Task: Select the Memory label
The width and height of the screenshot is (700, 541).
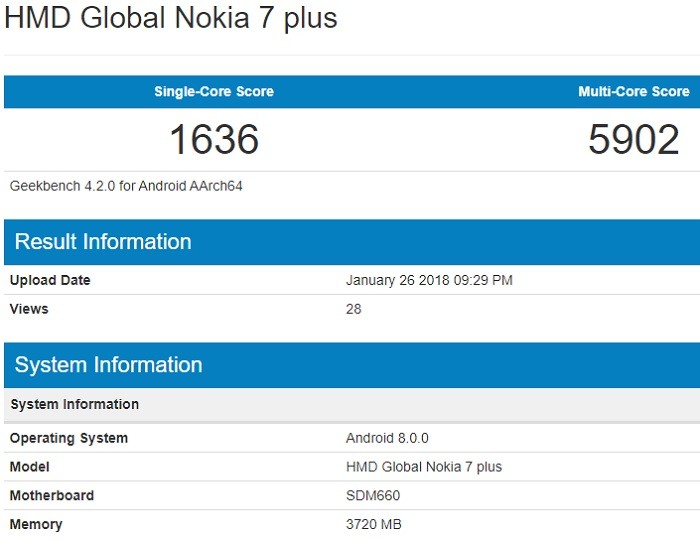Action: click(x=36, y=524)
